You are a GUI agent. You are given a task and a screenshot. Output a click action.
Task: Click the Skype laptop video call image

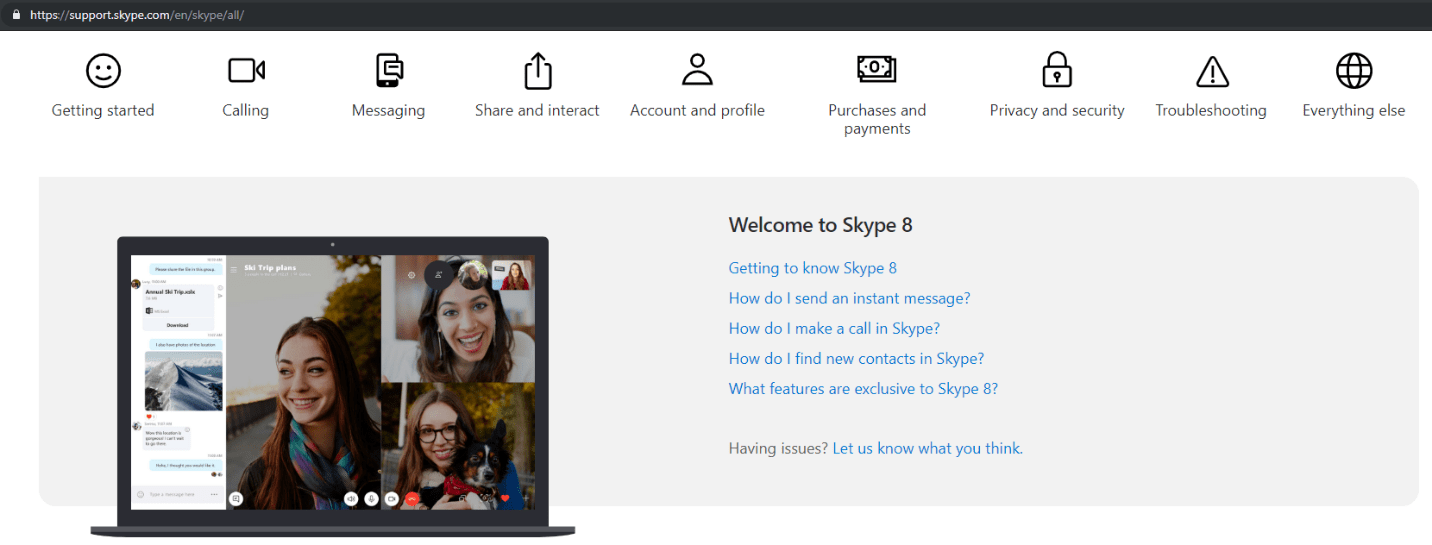[333, 386]
